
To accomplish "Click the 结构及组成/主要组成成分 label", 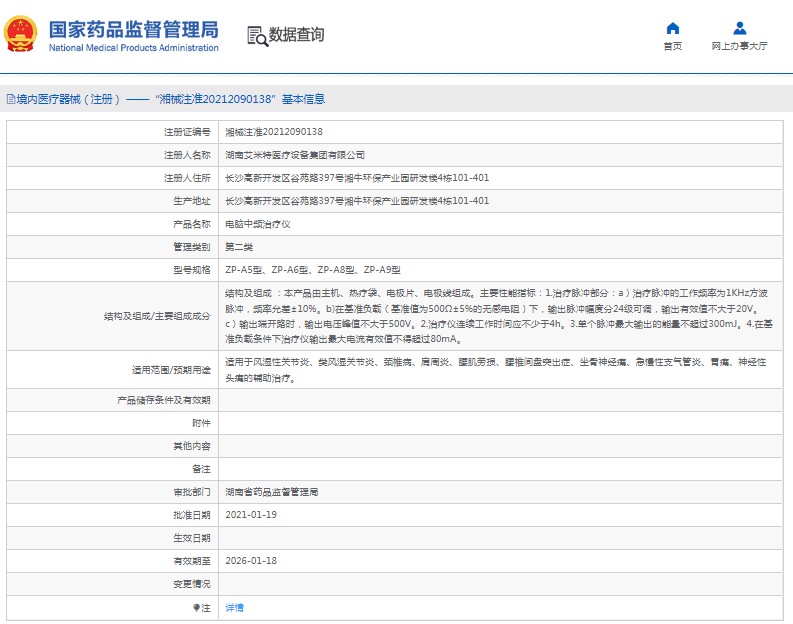I will (157, 316).
